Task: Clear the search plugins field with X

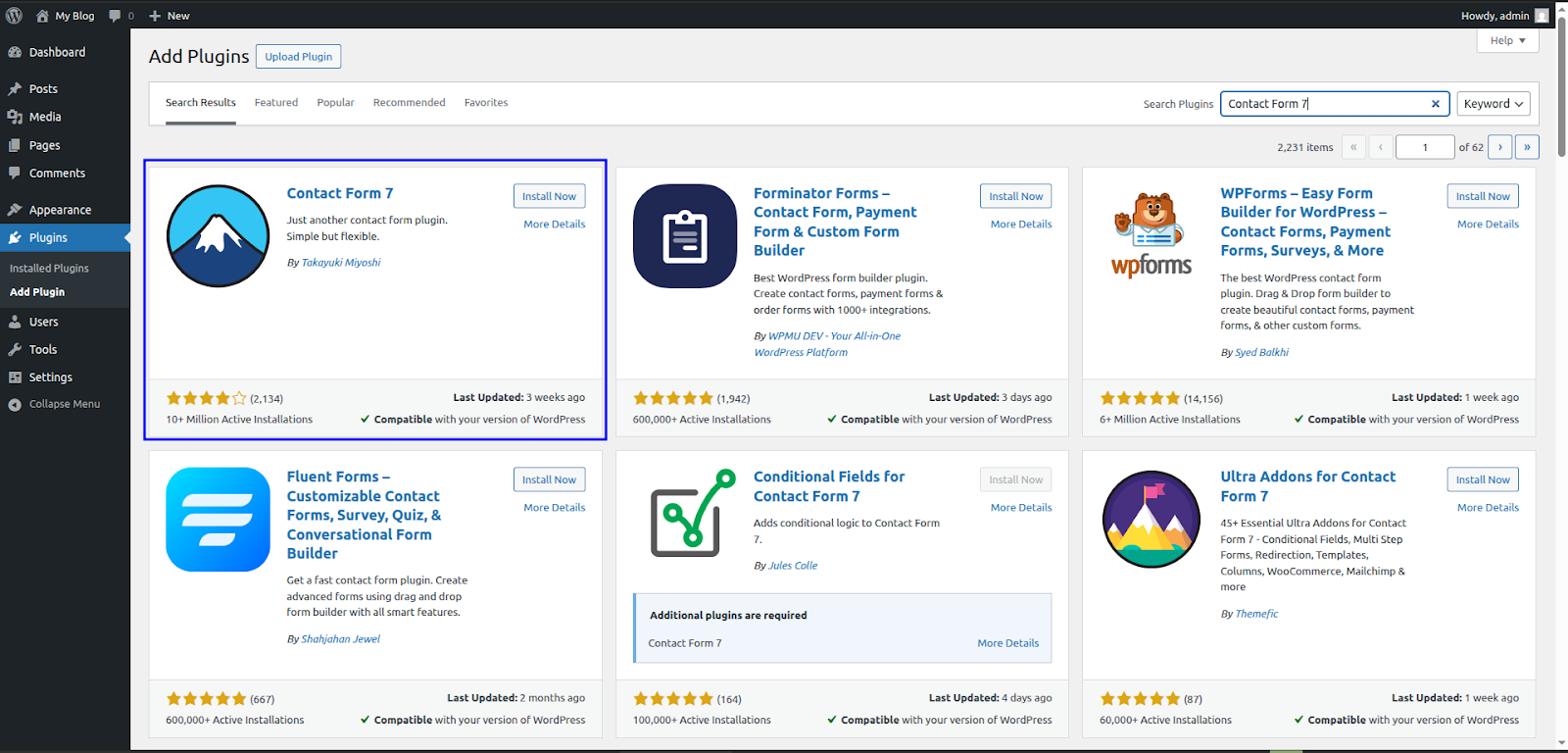Action: pyautogui.click(x=1435, y=104)
